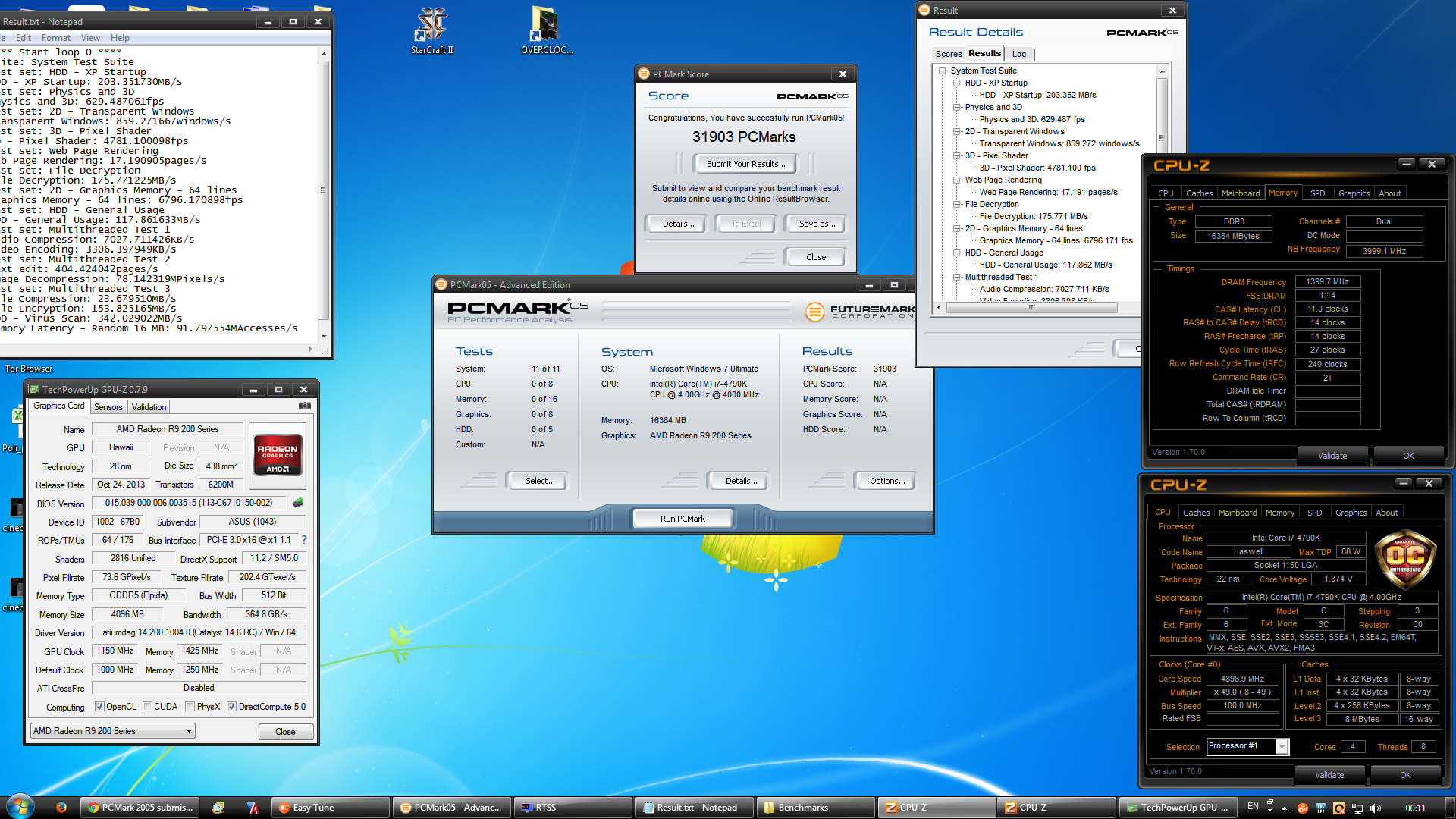Collapse the 2D - Transparent Windows node
The width and height of the screenshot is (1456, 819).
click(x=957, y=131)
